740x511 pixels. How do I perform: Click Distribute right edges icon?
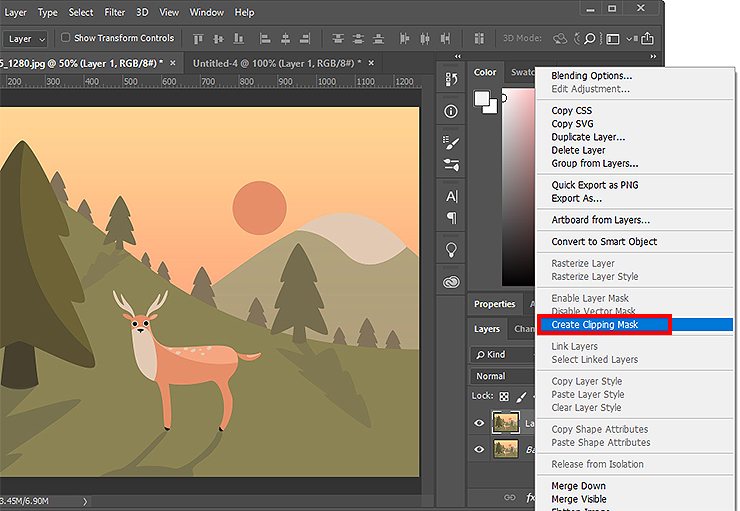[445, 39]
